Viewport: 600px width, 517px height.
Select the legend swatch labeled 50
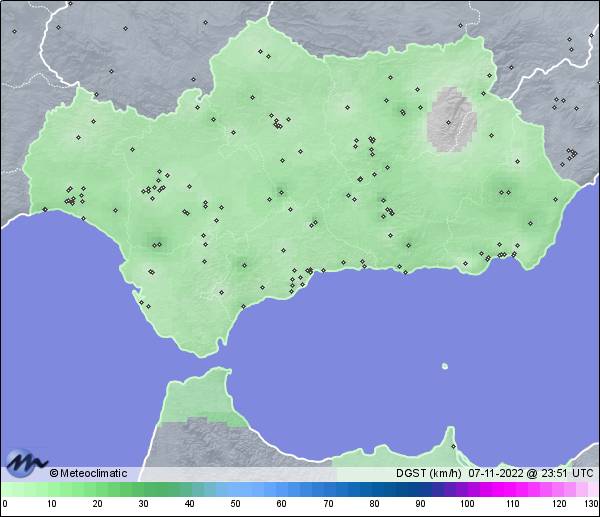pyautogui.click(x=235, y=489)
